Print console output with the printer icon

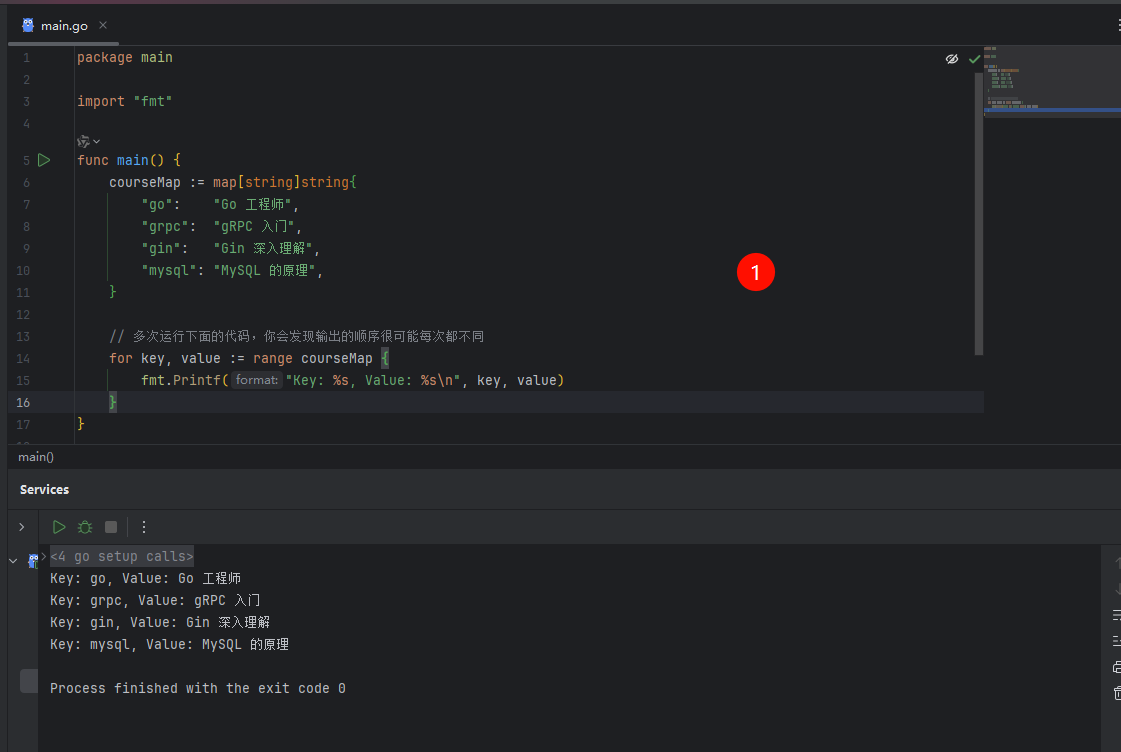point(1116,666)
